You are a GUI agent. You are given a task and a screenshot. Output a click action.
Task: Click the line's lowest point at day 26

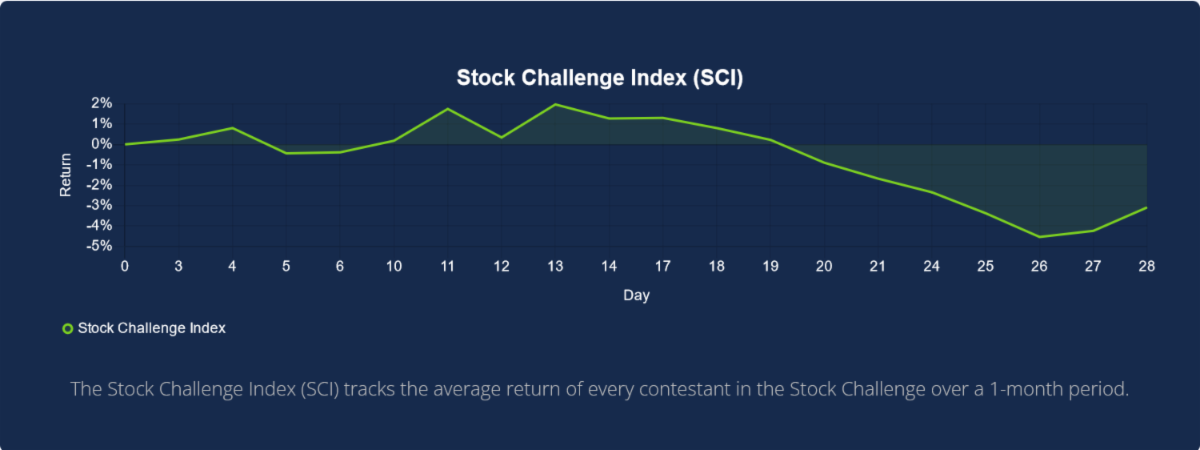click(x=1039, y=237)
